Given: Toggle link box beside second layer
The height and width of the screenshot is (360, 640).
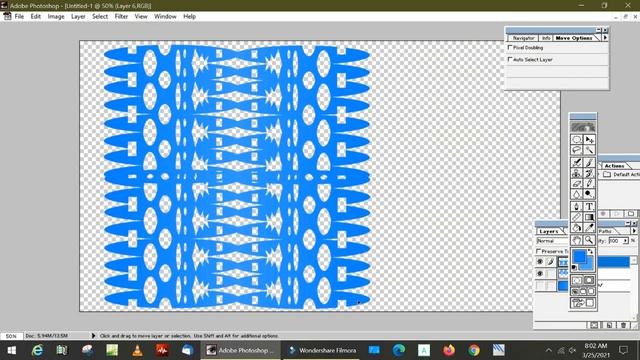Looking at the screenshot, I should pos(551,273).
